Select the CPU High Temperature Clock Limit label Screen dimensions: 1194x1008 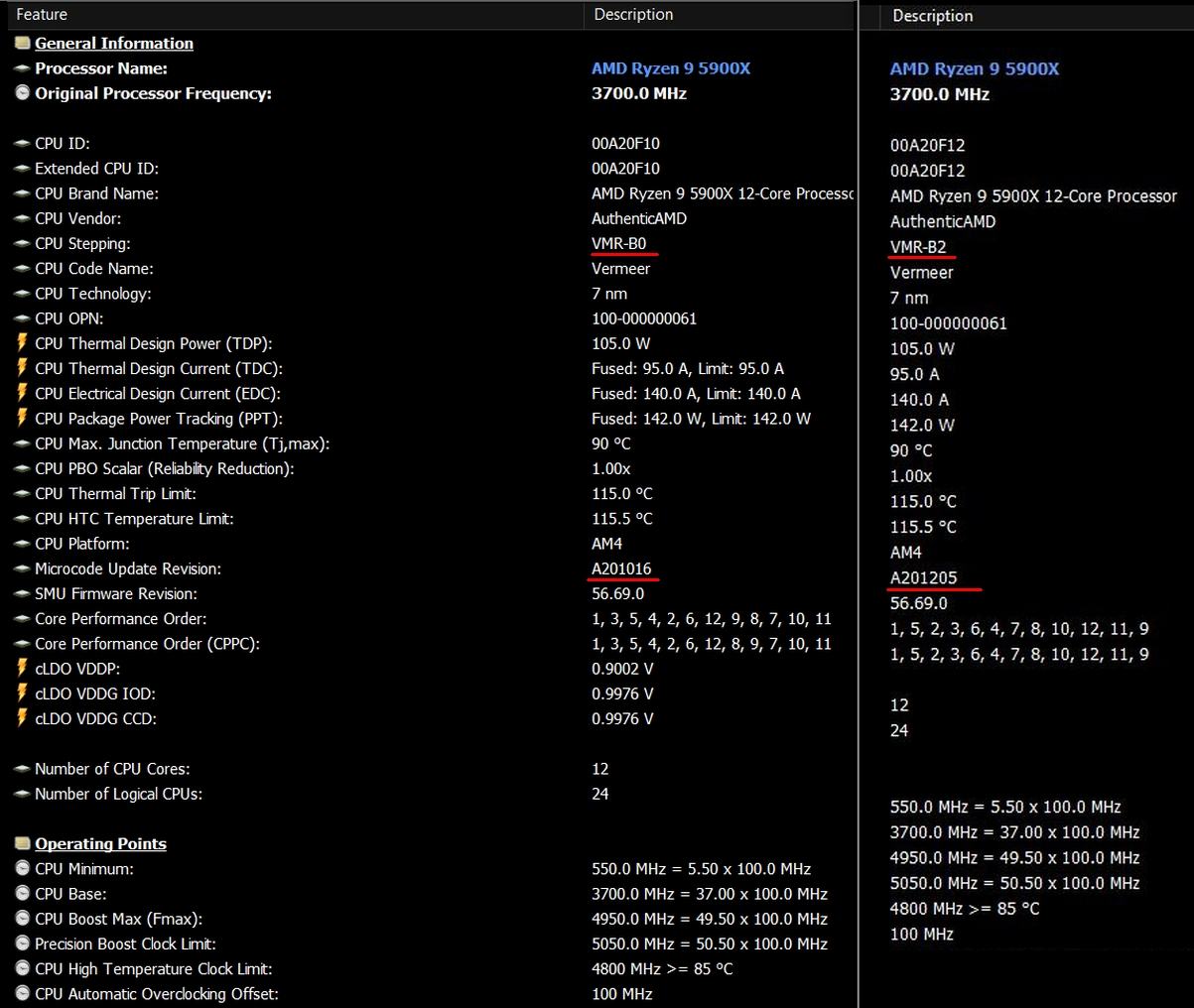tap(153, 968)
